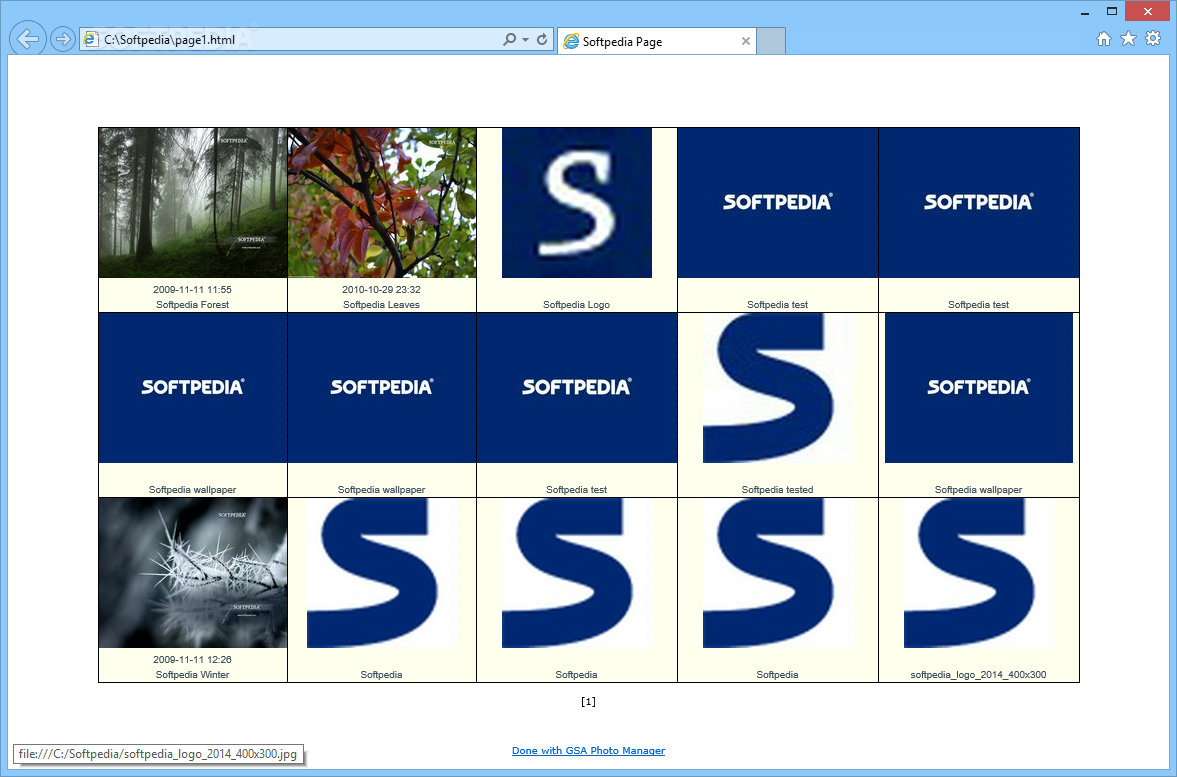Open the Tools gear icon

[1153, 39]
